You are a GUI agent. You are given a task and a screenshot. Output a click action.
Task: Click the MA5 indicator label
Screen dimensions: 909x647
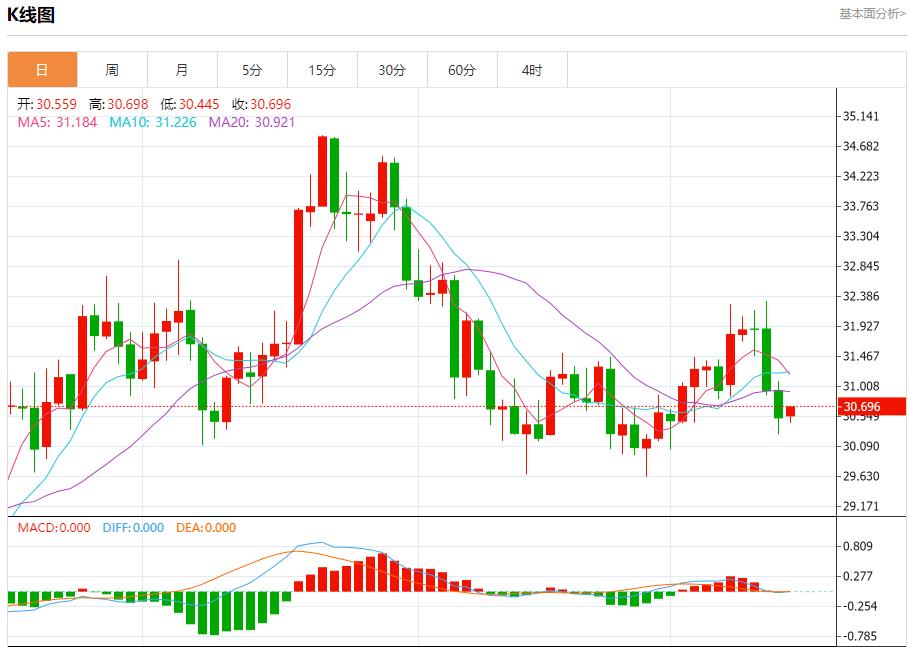54,122
